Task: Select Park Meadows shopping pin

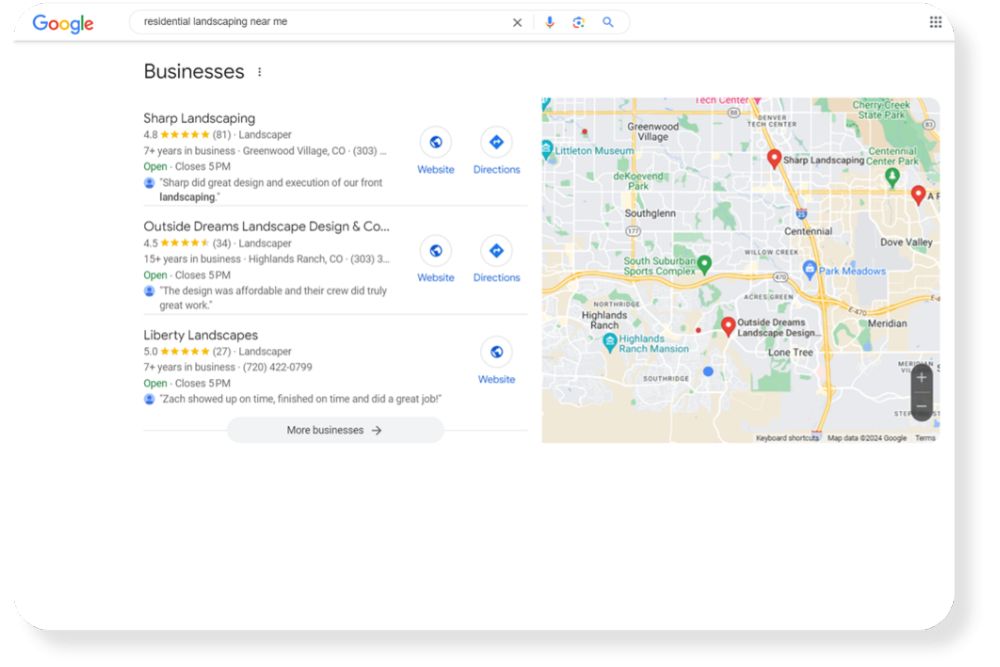Action: 809,270
